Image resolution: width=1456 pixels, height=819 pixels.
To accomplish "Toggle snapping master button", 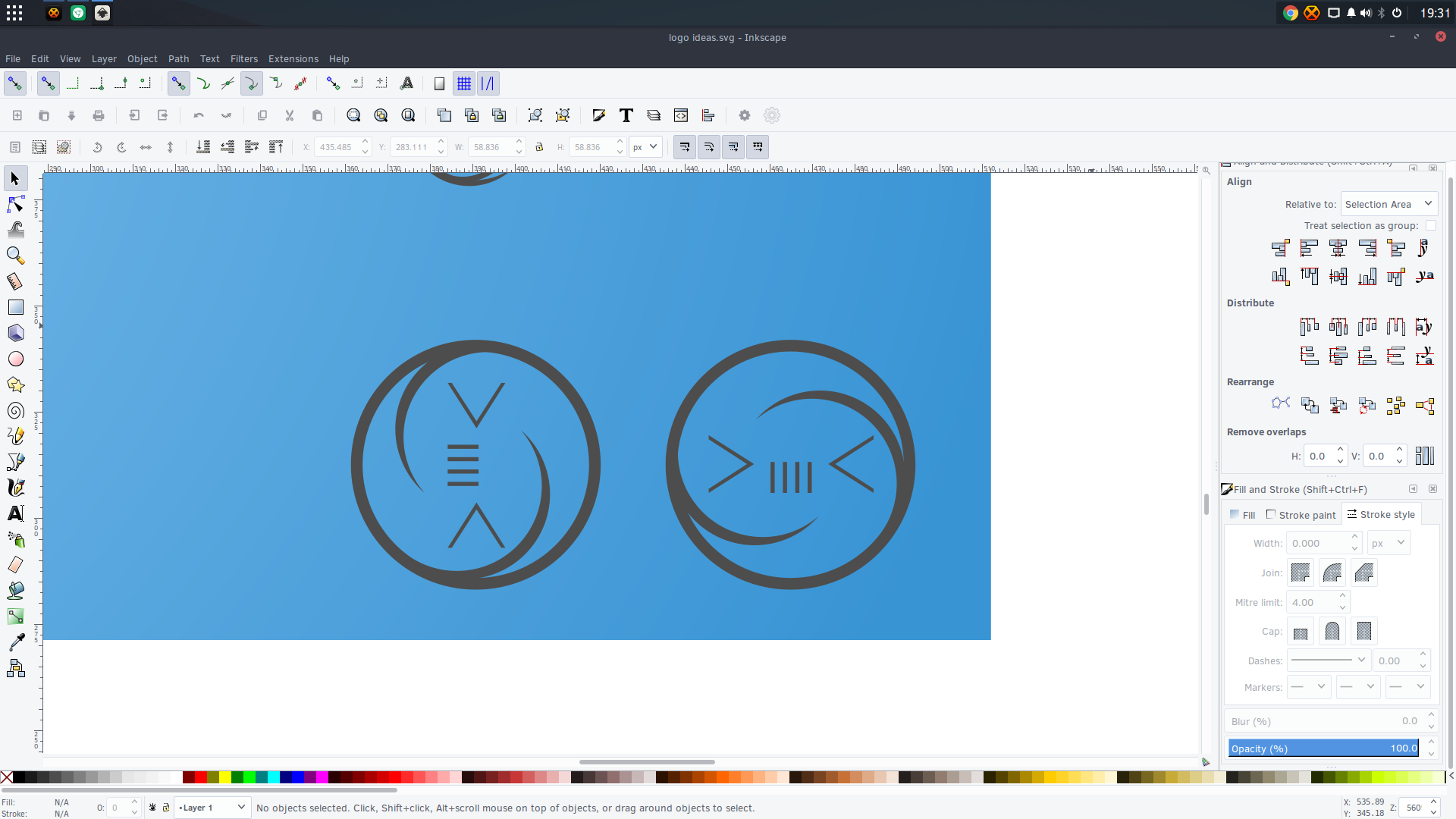I will [x=15, y=83].
